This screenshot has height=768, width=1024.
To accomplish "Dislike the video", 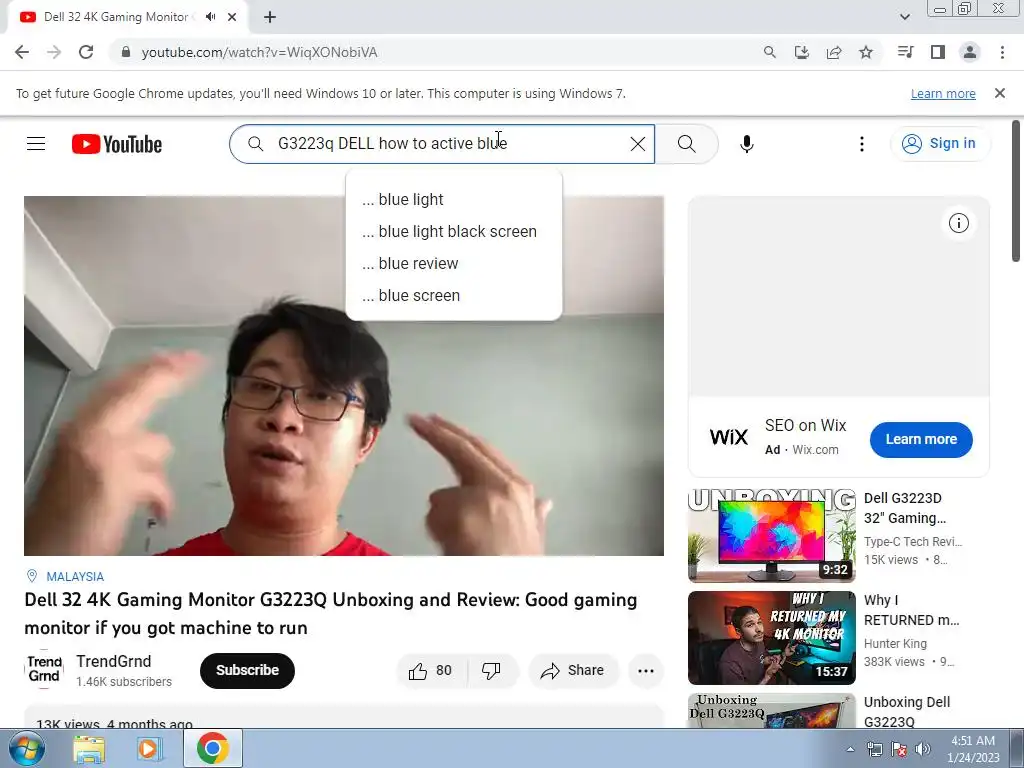I will (x=491, y=671).
